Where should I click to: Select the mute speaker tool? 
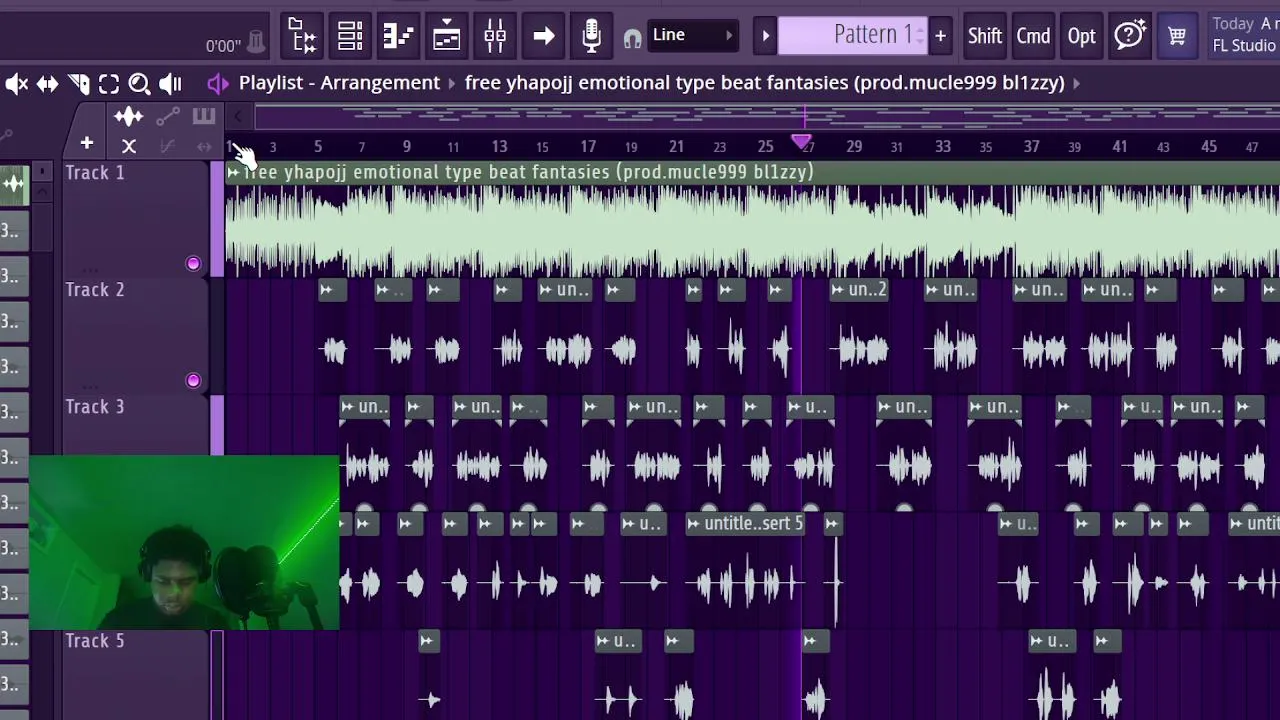(16, 84)
